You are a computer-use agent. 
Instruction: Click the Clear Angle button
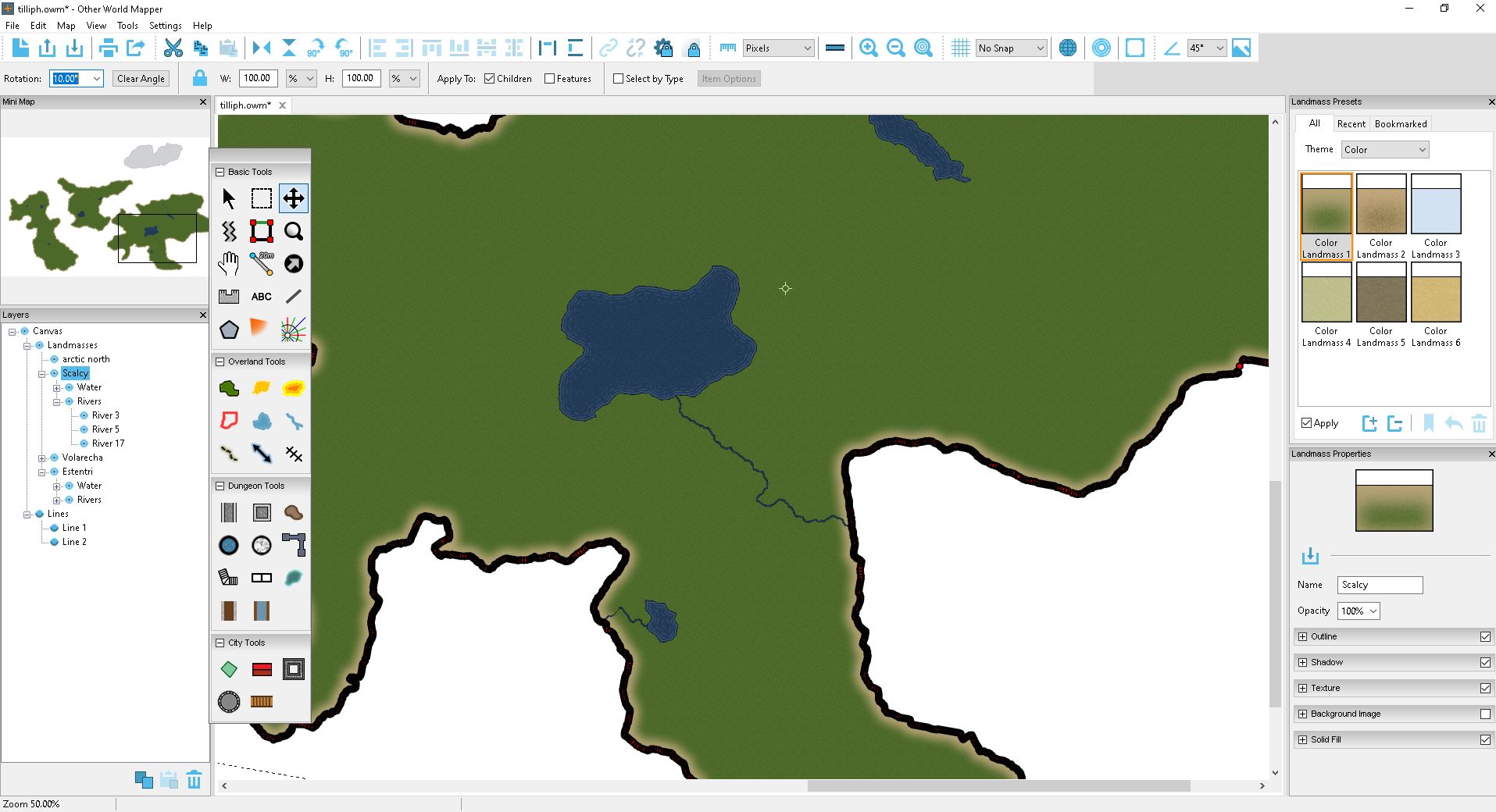click(140, 78)
